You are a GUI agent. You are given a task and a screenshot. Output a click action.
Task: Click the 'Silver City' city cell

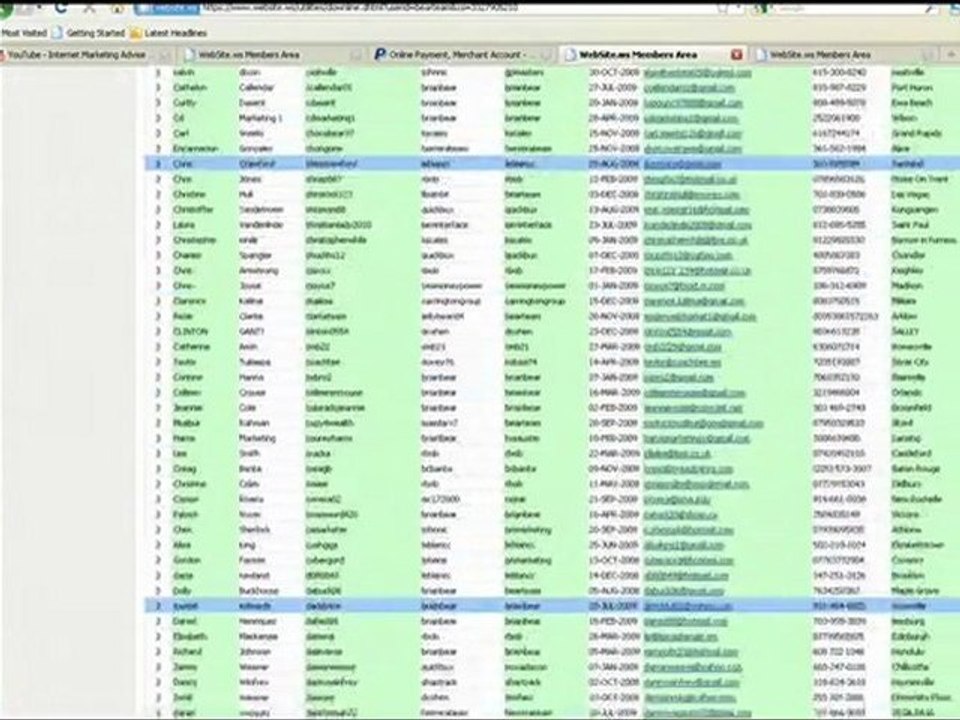910,362
